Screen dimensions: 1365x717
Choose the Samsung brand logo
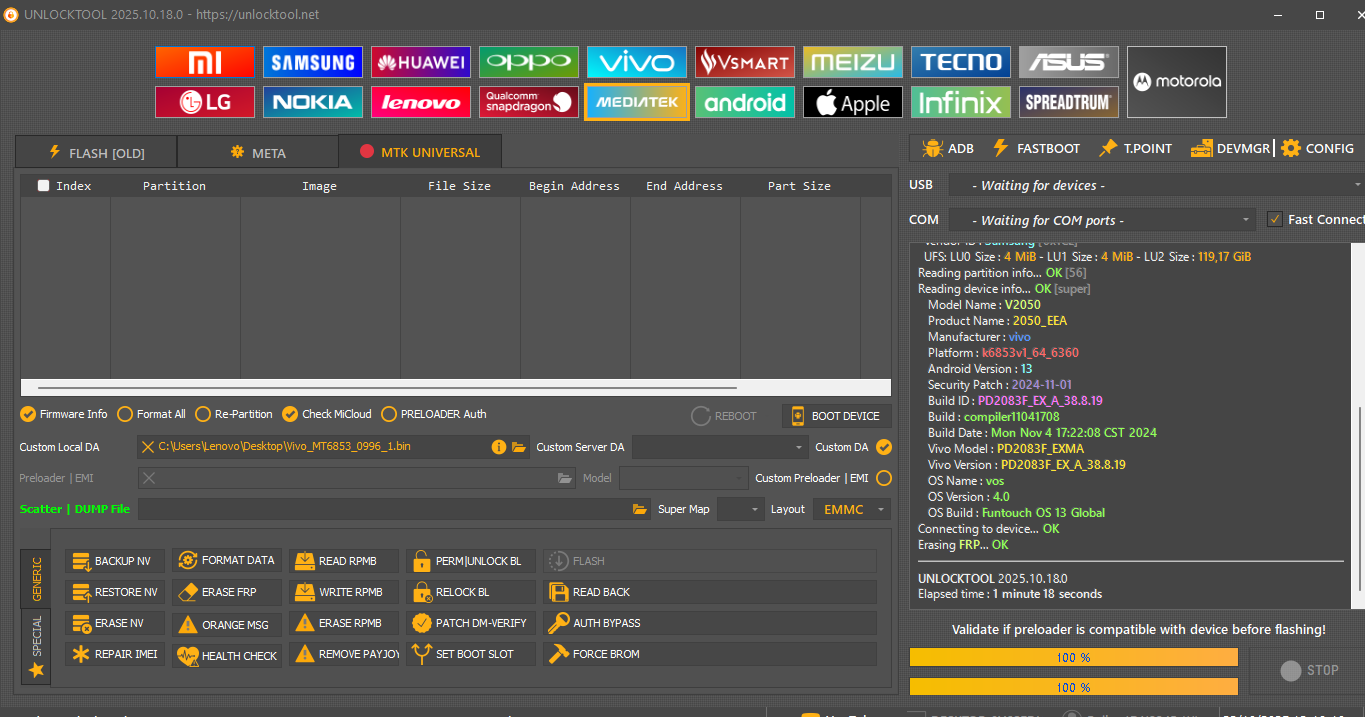click(x=313, y=63)
